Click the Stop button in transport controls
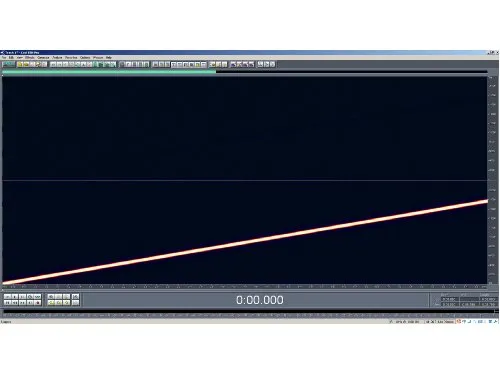The width and height of the screenshot is (500, 375). tap(7, 296)
